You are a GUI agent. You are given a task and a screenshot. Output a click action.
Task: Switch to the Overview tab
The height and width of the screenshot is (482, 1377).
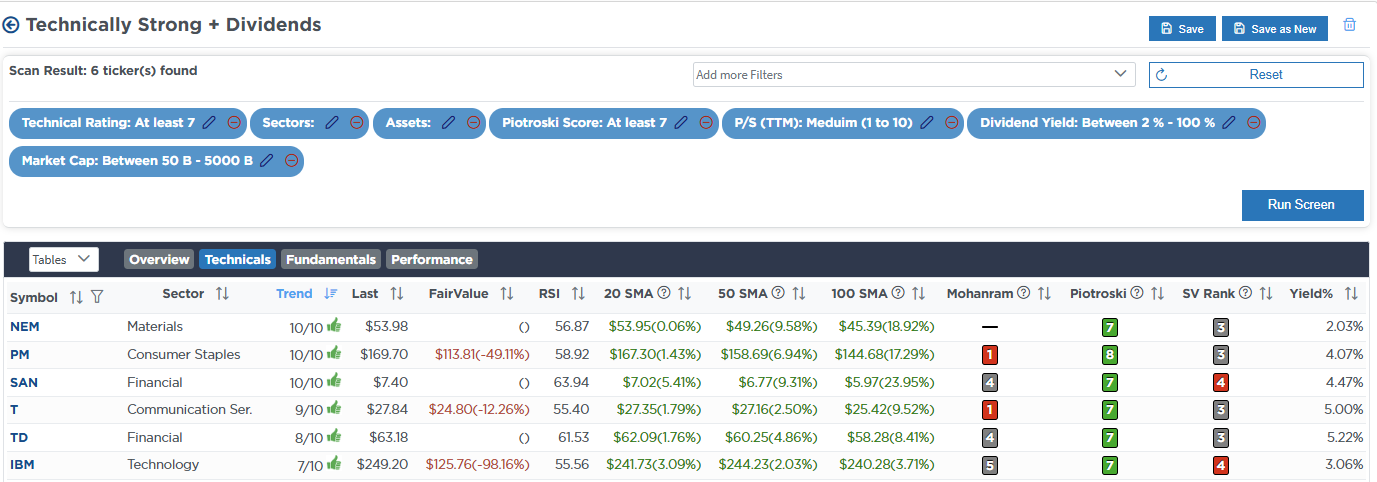pyautogui.click(x=159, y=260)
